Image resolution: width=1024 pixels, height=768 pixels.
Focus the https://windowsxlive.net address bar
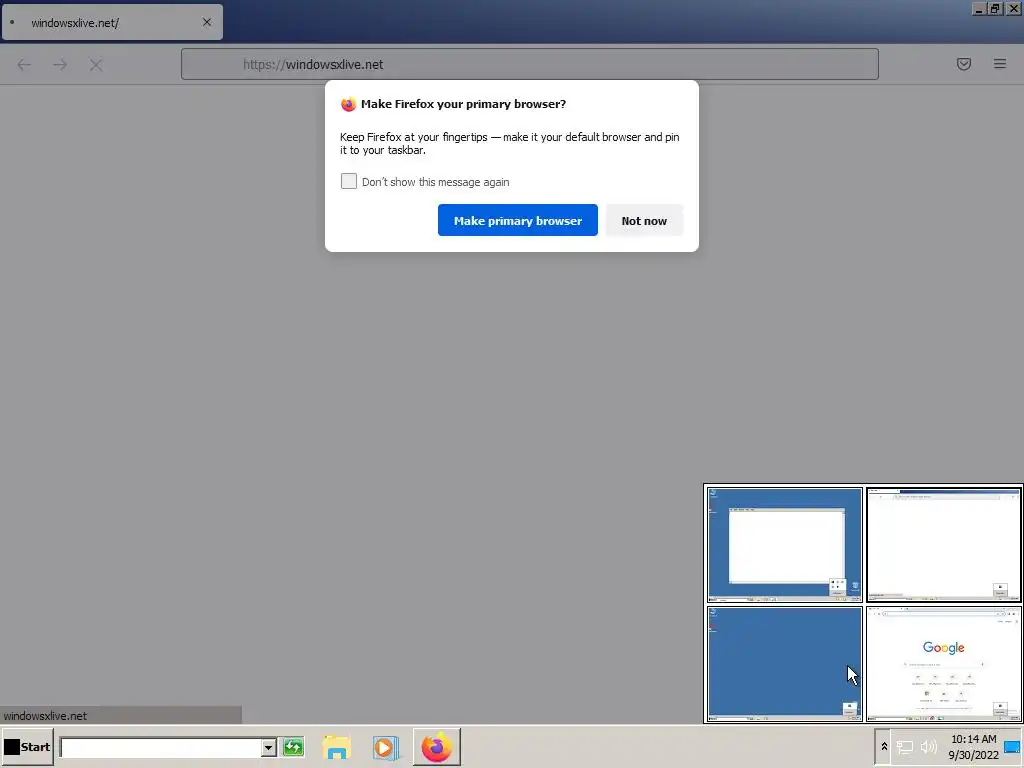[530, 64]
